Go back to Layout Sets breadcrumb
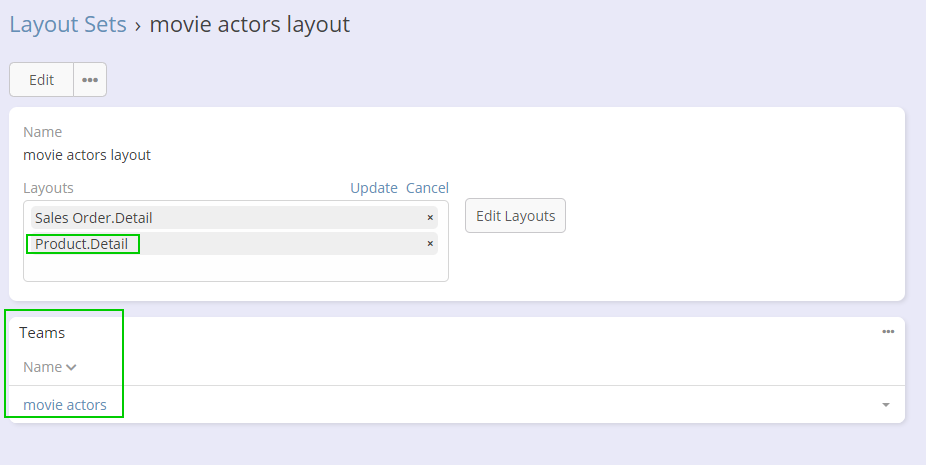Image resolution: width=926 pixels, height=465 pixels. tap(68, 24)
